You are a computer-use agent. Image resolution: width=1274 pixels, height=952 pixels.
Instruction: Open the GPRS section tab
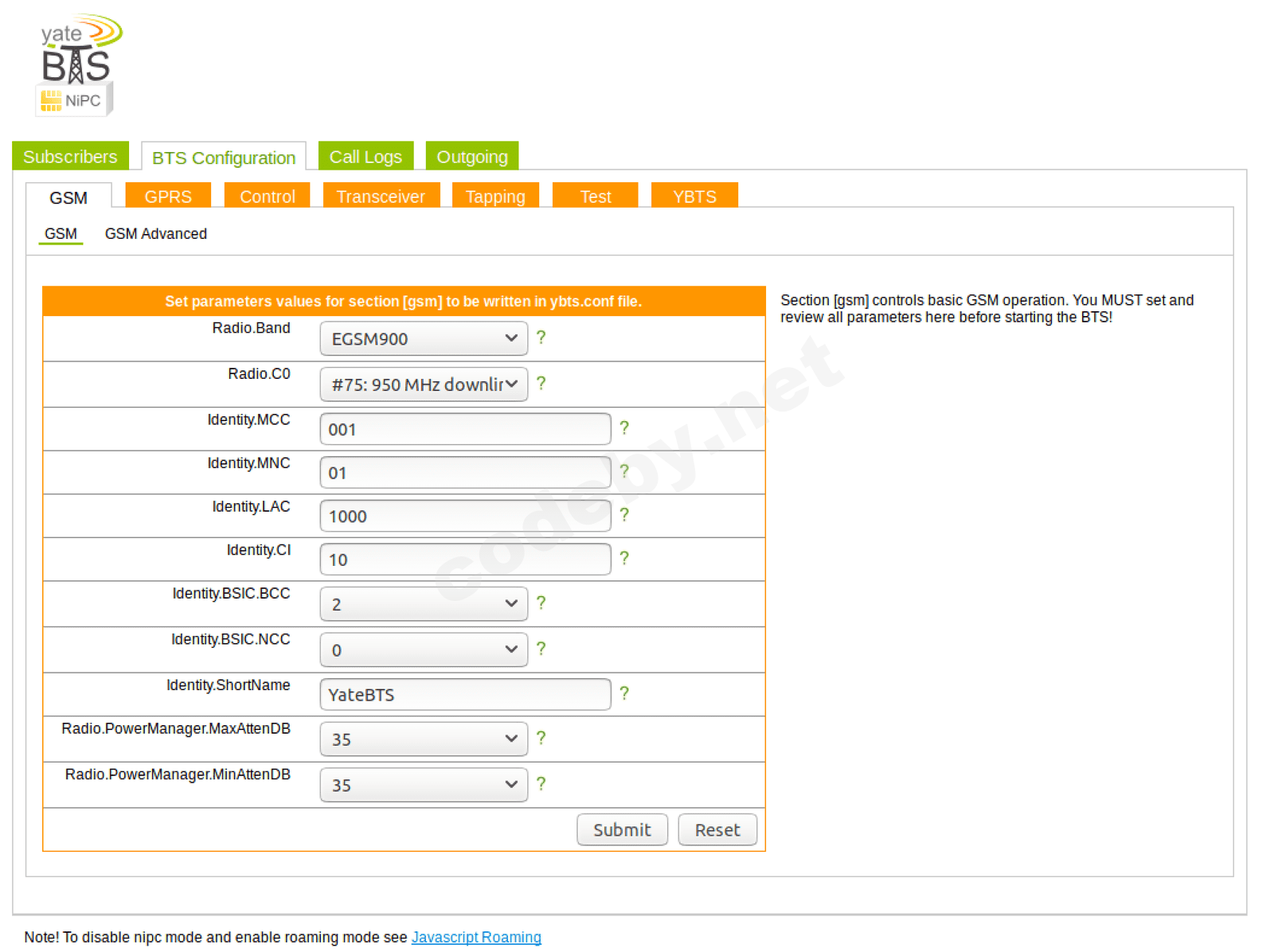168,196
